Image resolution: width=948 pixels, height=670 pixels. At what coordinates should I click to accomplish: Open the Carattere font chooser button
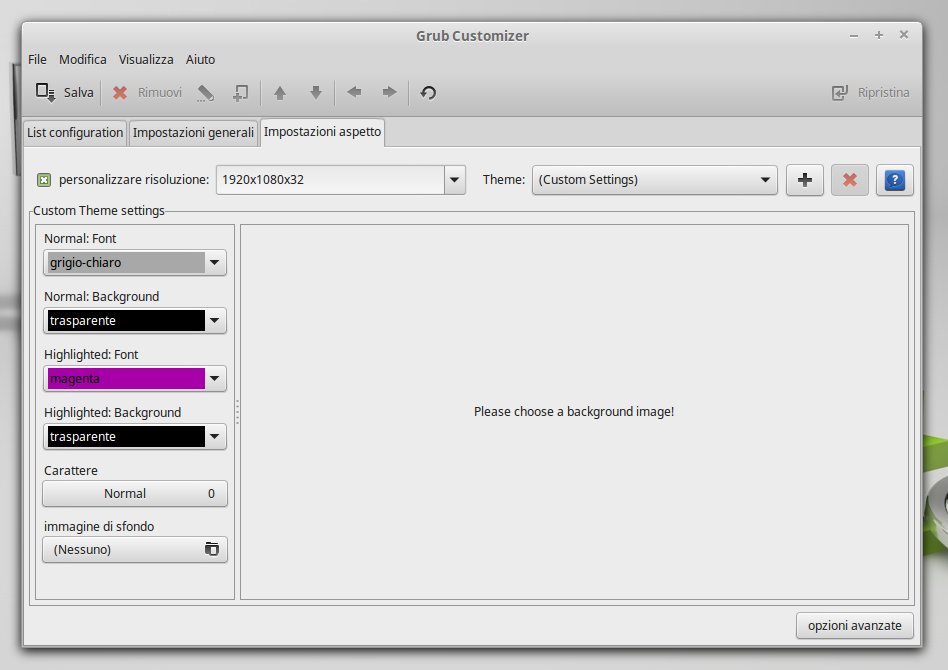tap(135, 493)
